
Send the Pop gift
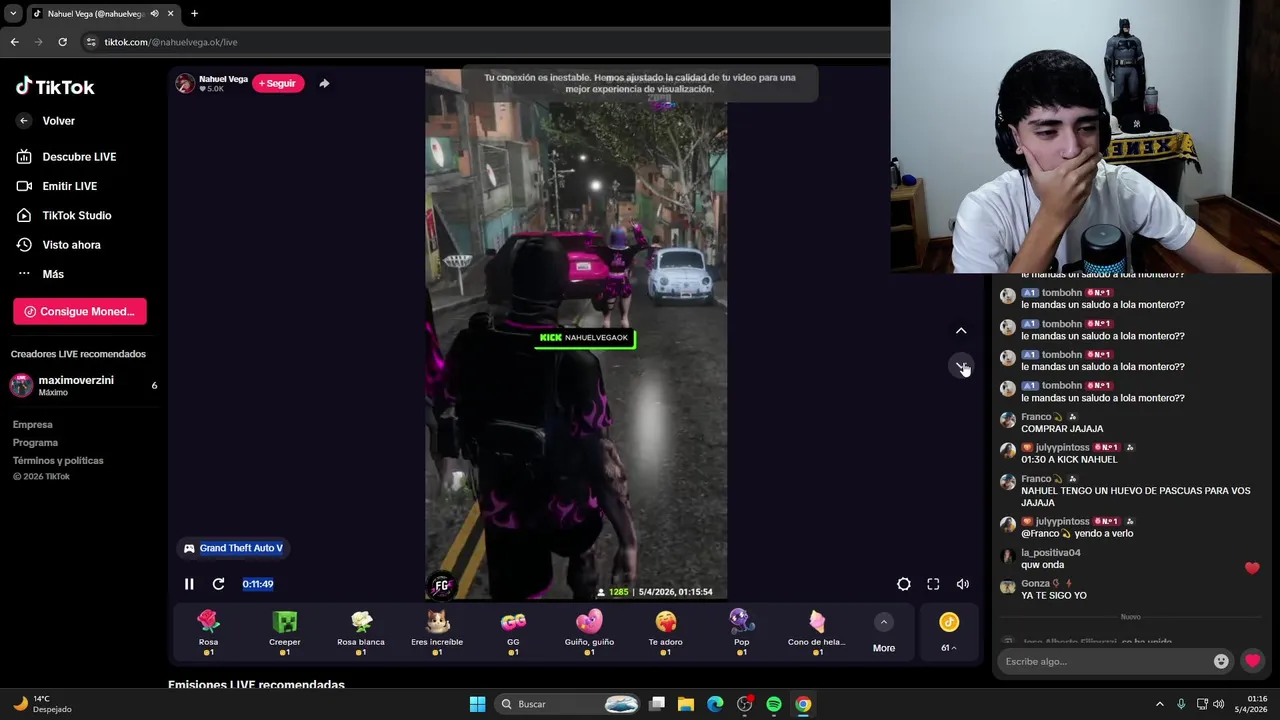click(x=741, y=632)
